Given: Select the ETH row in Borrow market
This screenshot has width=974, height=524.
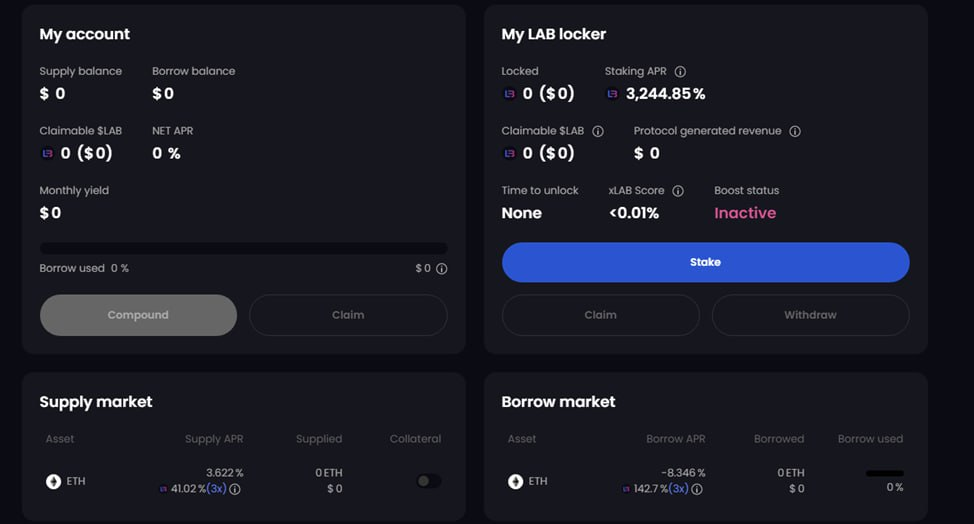Looking at the screenshot, I should 706,481.
